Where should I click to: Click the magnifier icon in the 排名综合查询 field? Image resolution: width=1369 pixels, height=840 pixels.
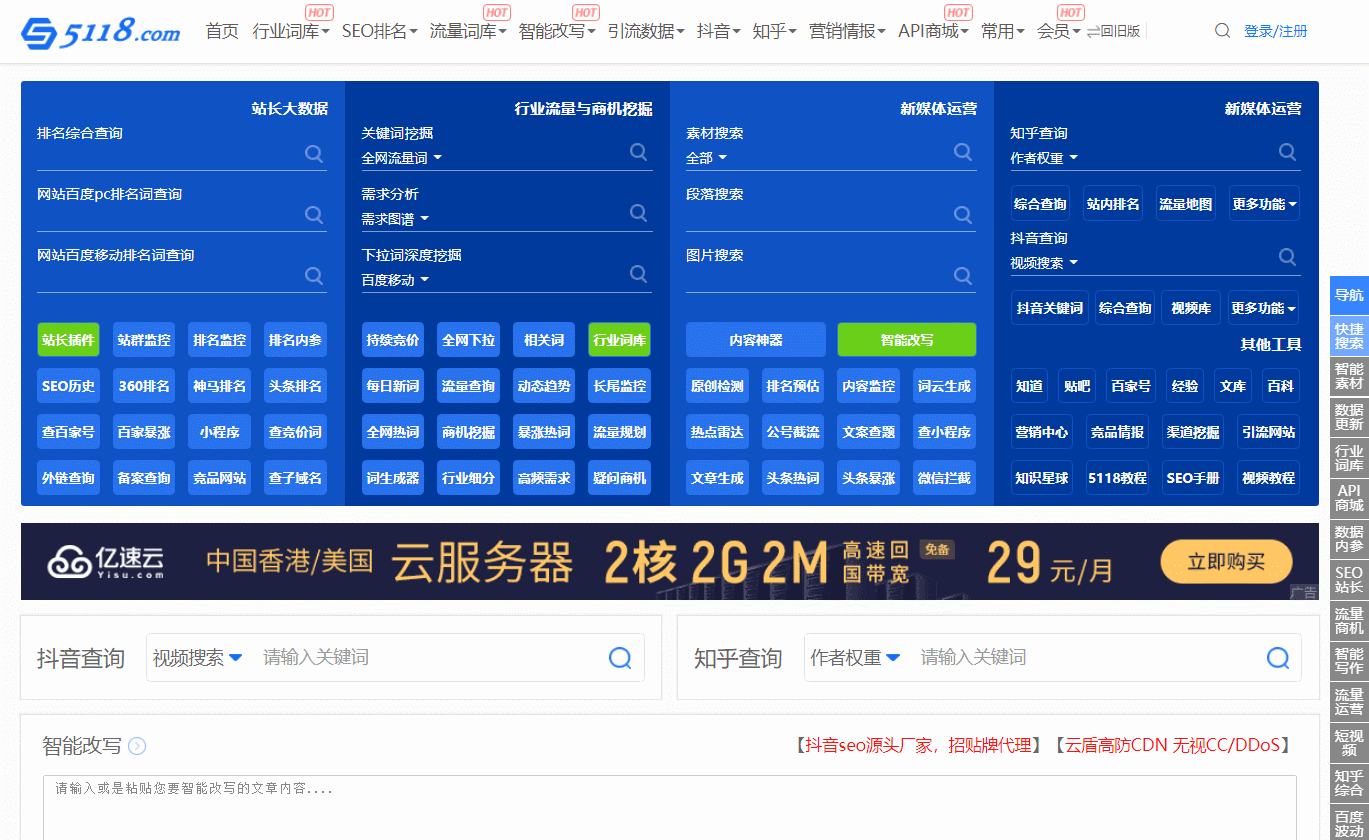point(313,153)
